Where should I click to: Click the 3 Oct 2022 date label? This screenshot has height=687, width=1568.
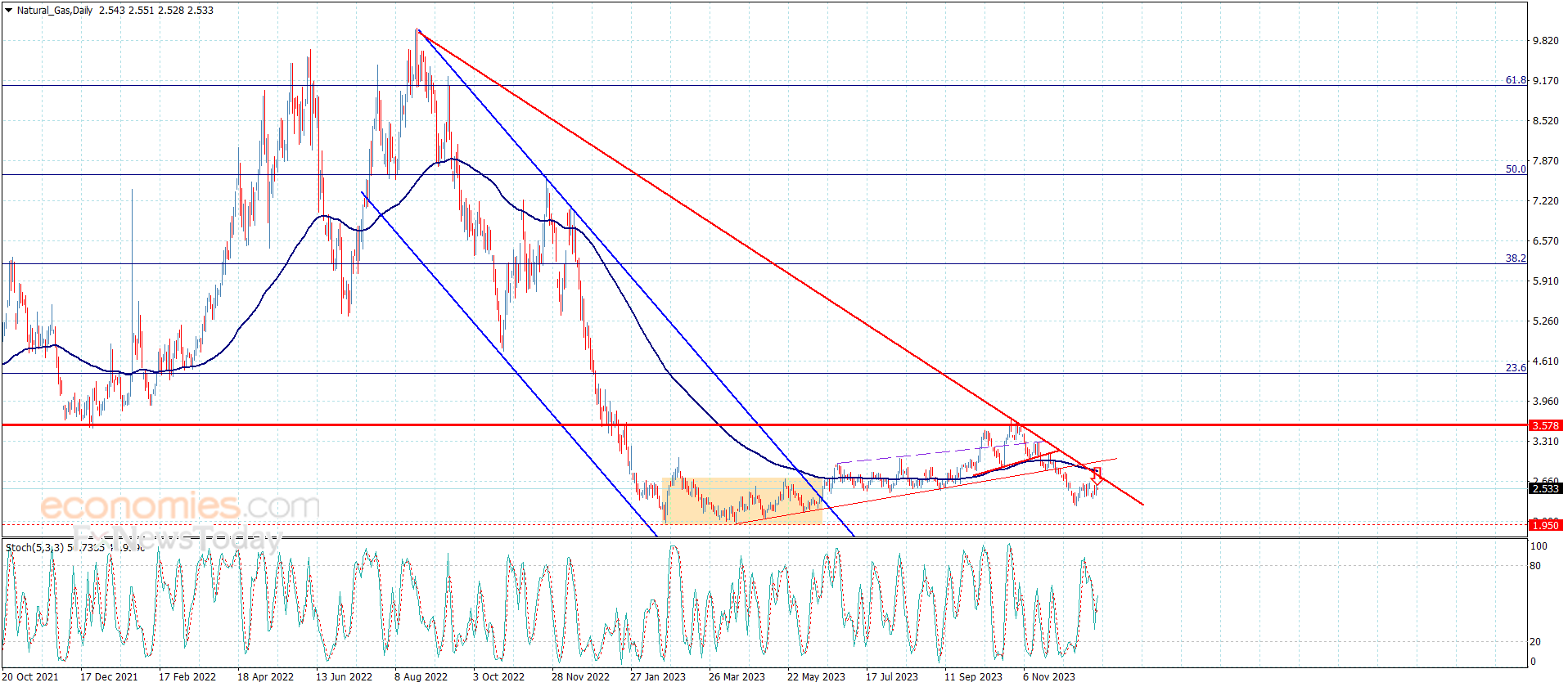tap(498, 676)
